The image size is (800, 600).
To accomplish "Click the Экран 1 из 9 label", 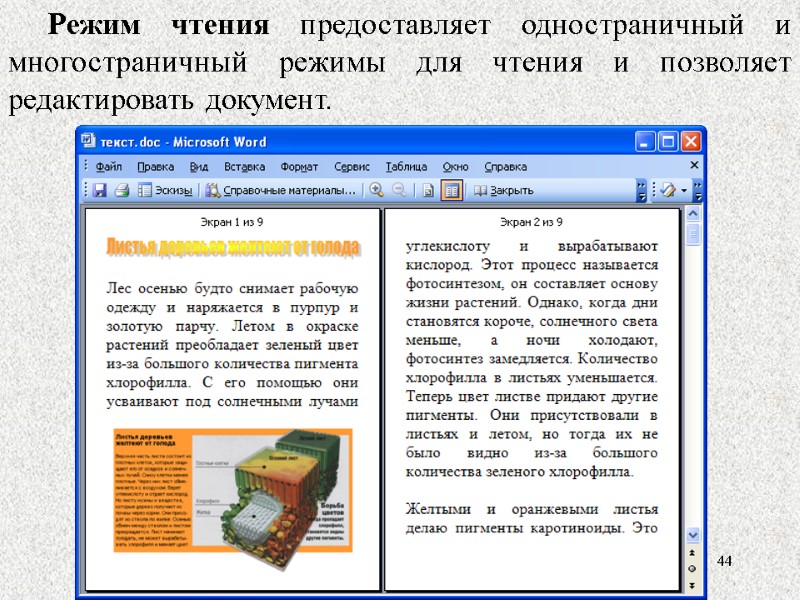I will 232,222.
